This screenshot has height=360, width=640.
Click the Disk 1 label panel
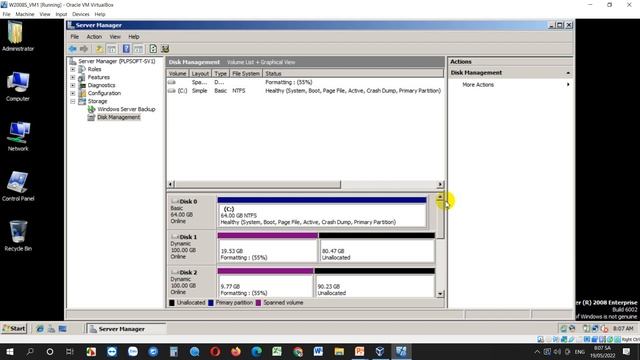click(x=191, y=247)
